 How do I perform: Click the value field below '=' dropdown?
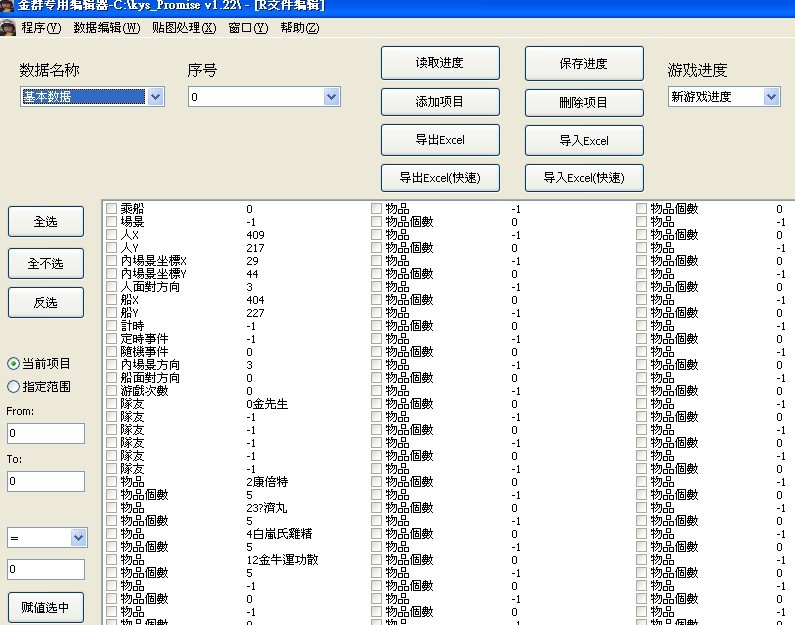coord(46,569)
